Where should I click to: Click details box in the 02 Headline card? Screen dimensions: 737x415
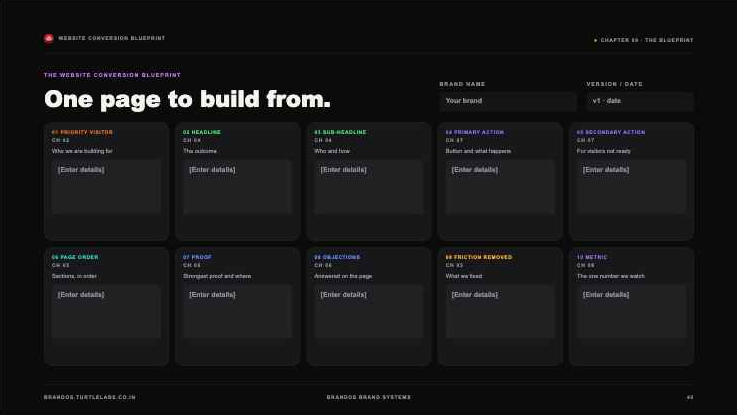pos(237,187)
